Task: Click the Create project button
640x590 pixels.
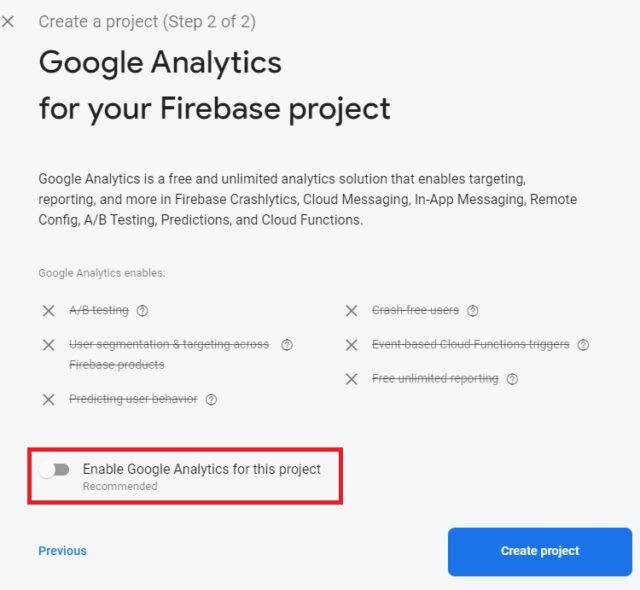Action: [x=539, y=551]
